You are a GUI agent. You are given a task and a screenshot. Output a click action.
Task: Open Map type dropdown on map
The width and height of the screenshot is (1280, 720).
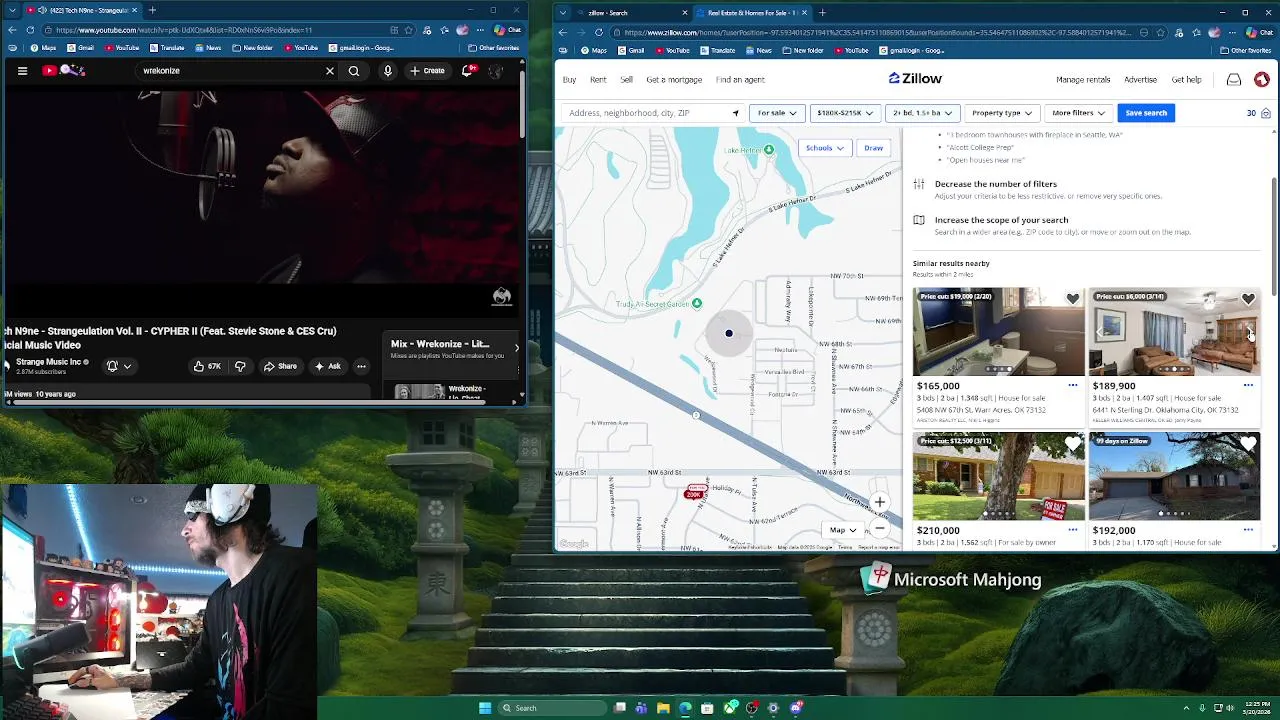[842, 530]
